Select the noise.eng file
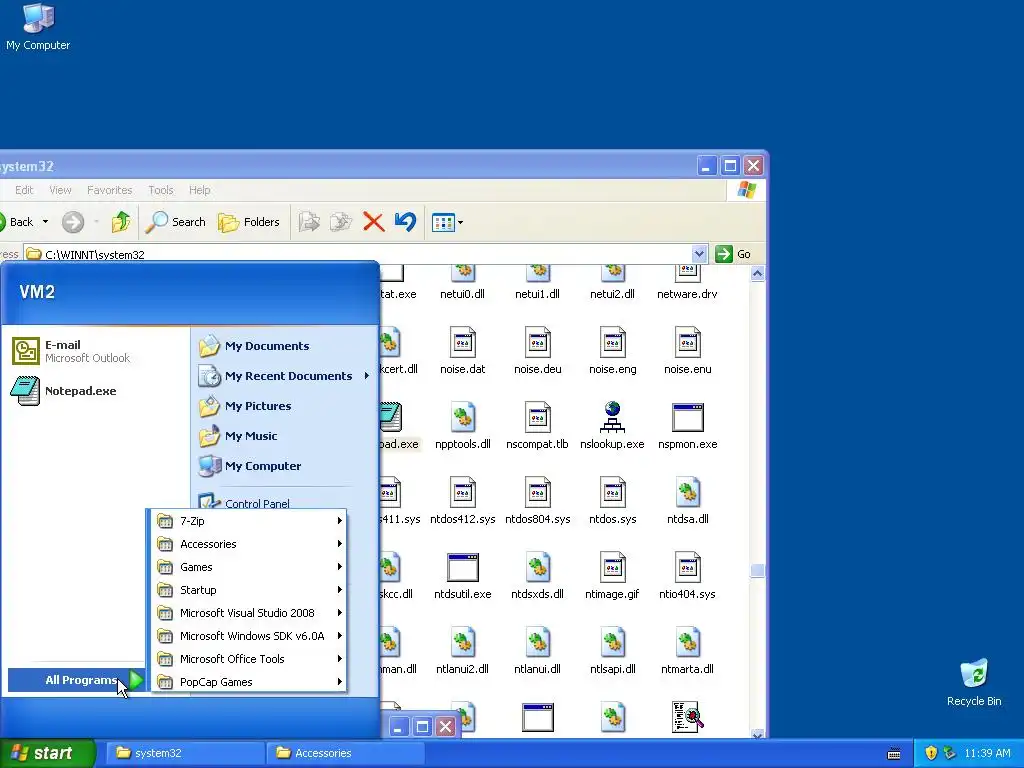The height and width of the screenshot is (768, 1024). (613, 351)
